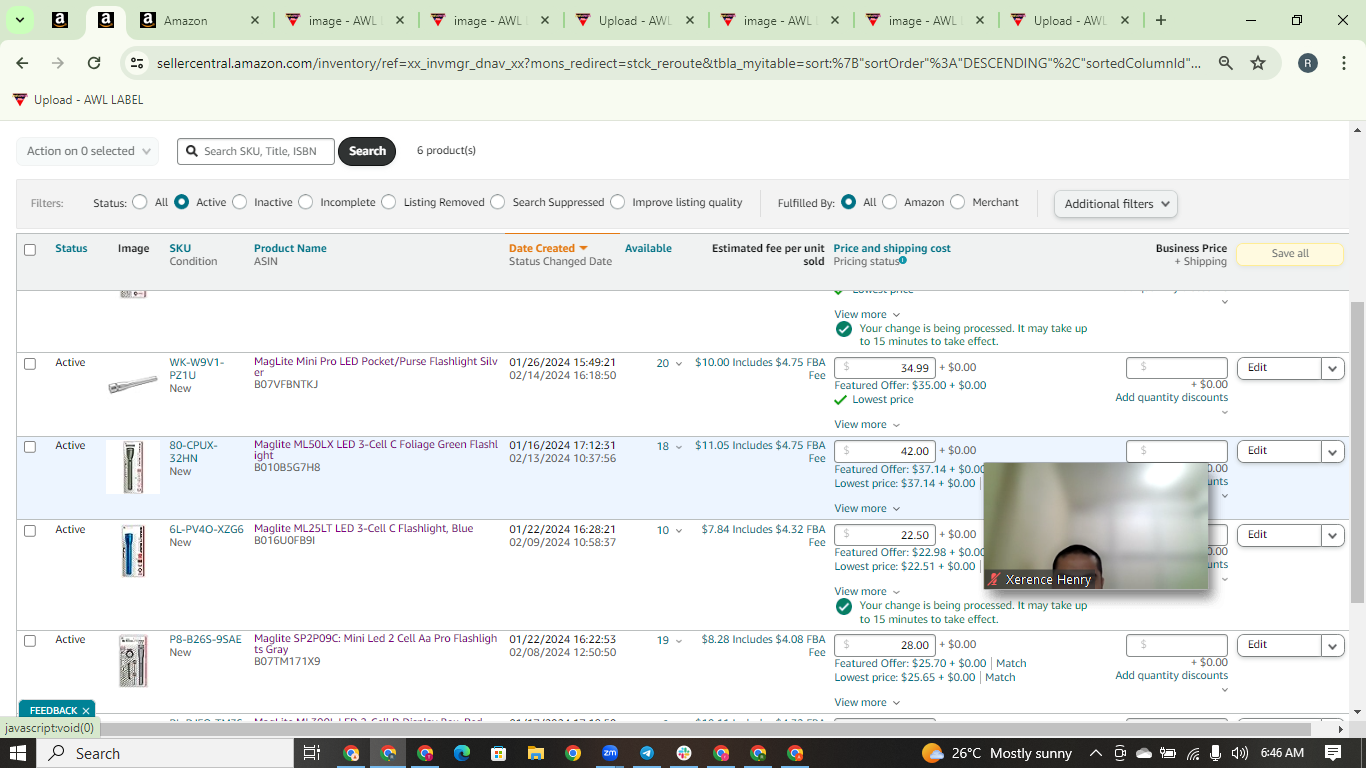Open Microsoft Store from the taskbar
Viewport: 1366px width, 768px height.
(x=499, y=753)
